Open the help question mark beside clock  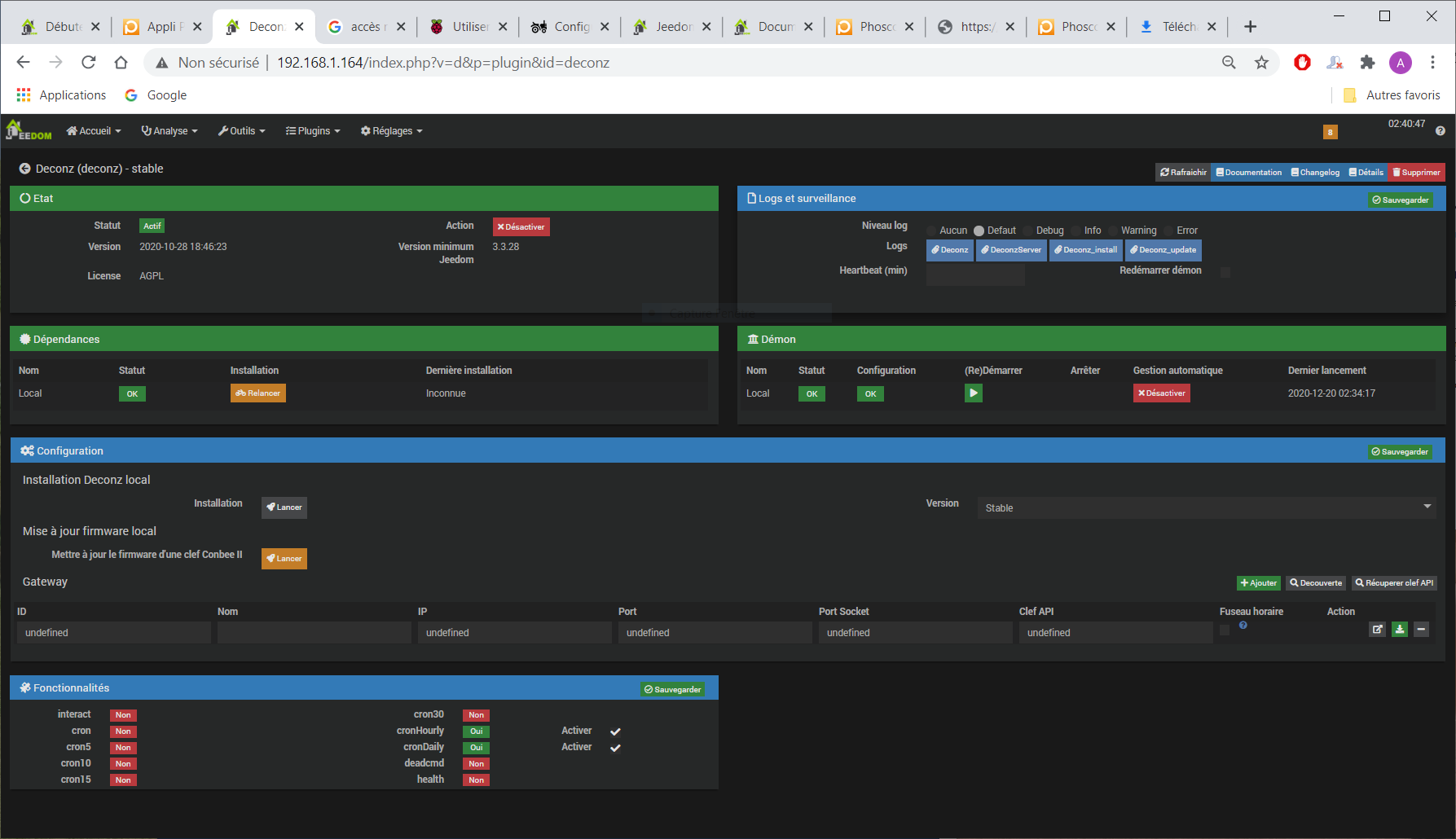click(x=1440, y=131)
